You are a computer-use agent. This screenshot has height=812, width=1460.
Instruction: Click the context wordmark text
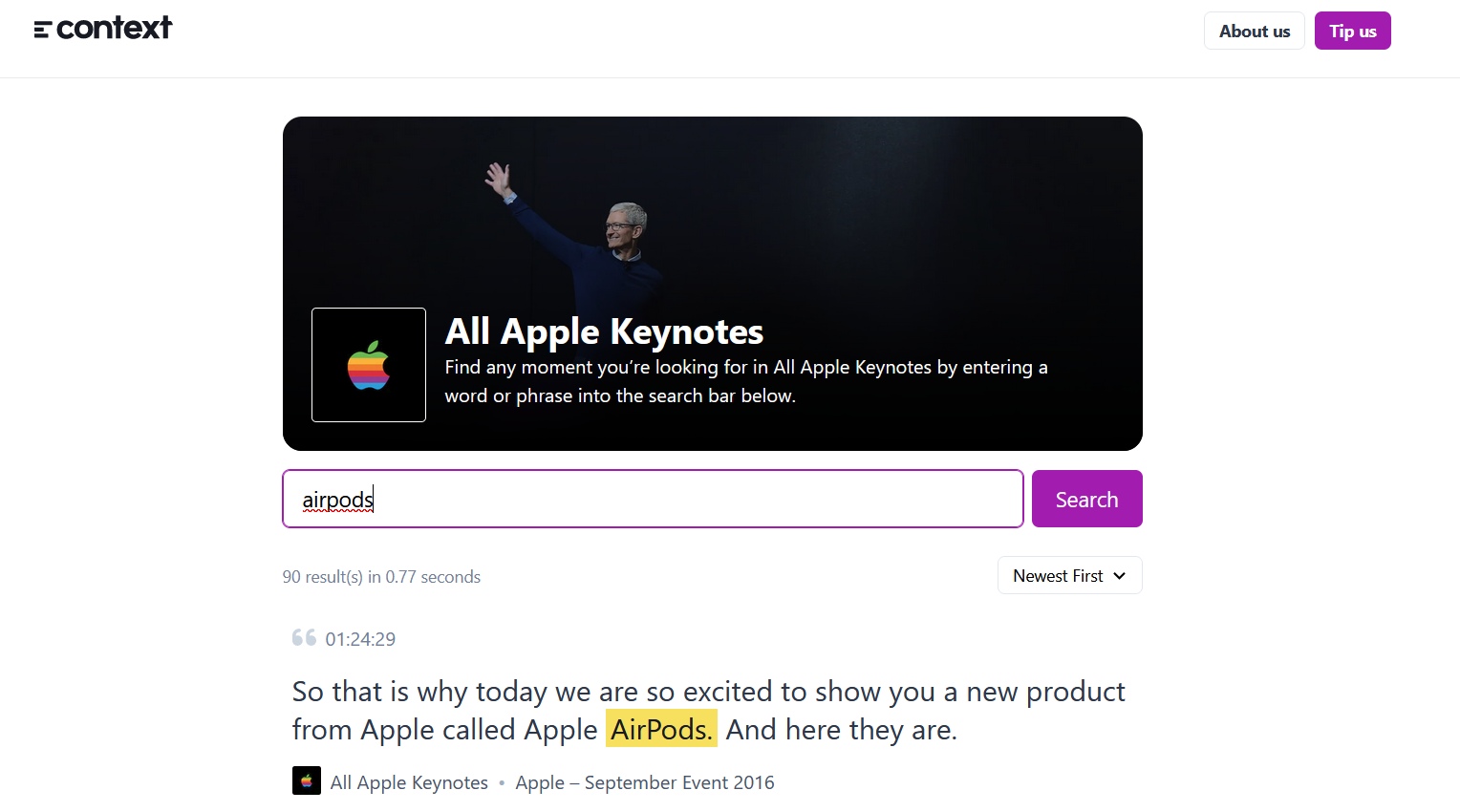115,29
